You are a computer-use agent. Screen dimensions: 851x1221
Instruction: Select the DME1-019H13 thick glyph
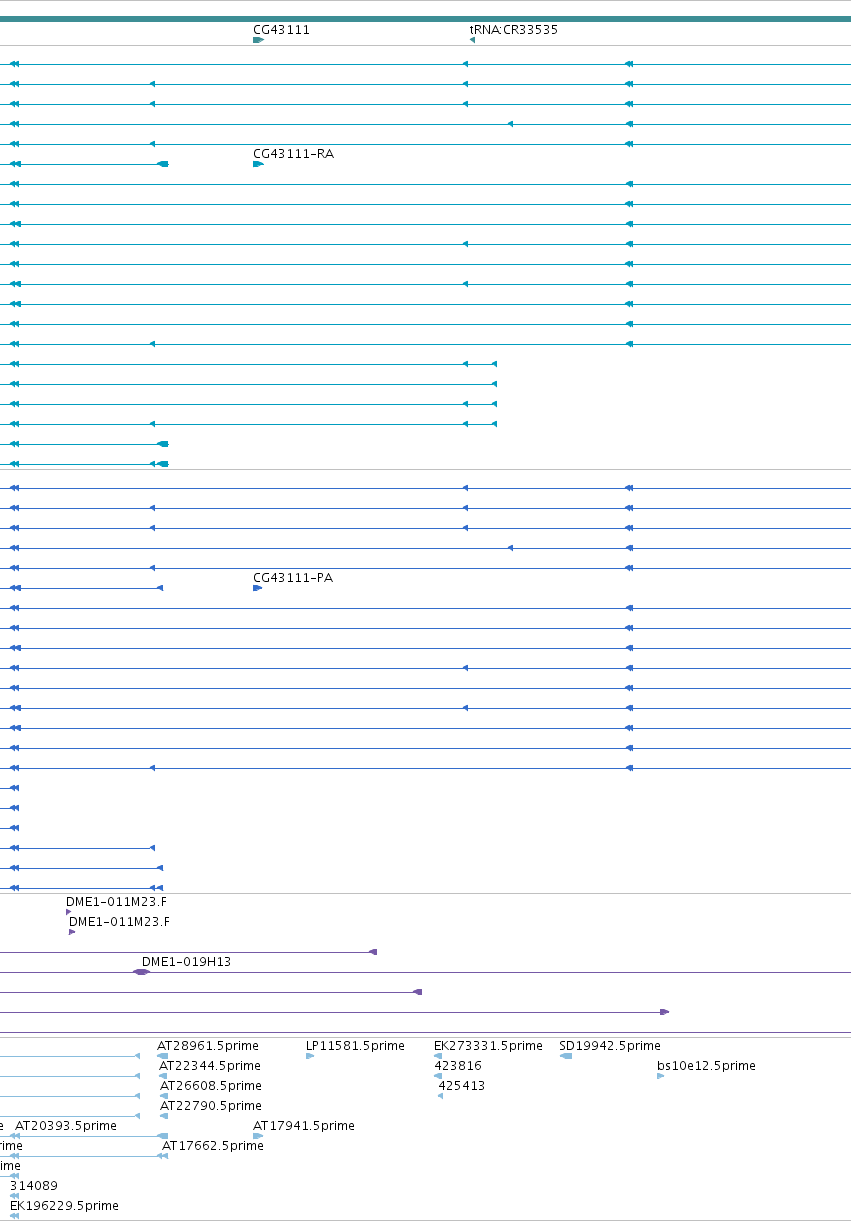(142, 972)
